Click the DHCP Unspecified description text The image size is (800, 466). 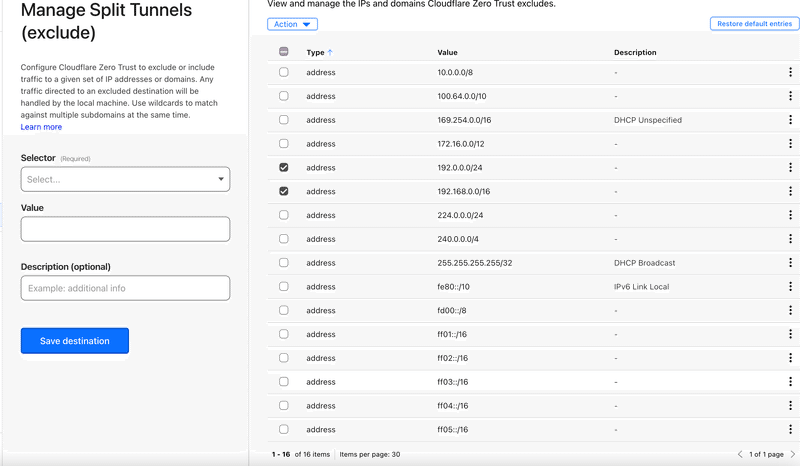648,120
